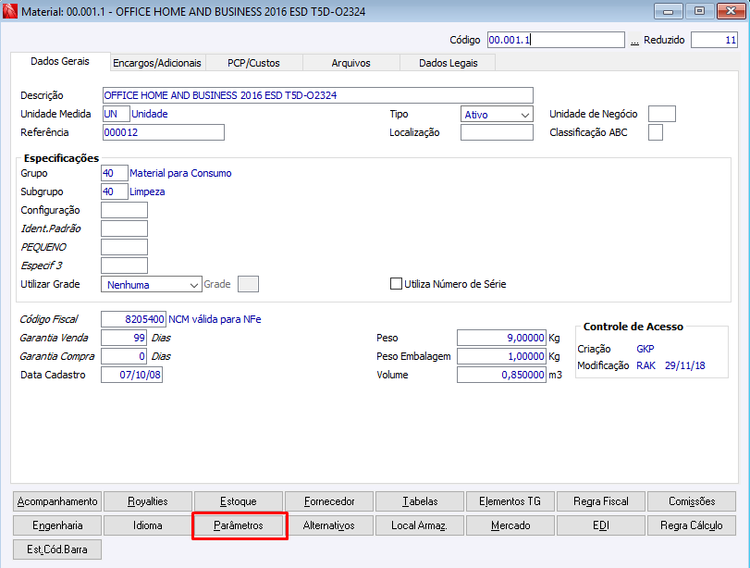Open the Tipo dropdown showing Ativo
The height and width of the screenshot is (568, 750).
(x=496, y=114)
